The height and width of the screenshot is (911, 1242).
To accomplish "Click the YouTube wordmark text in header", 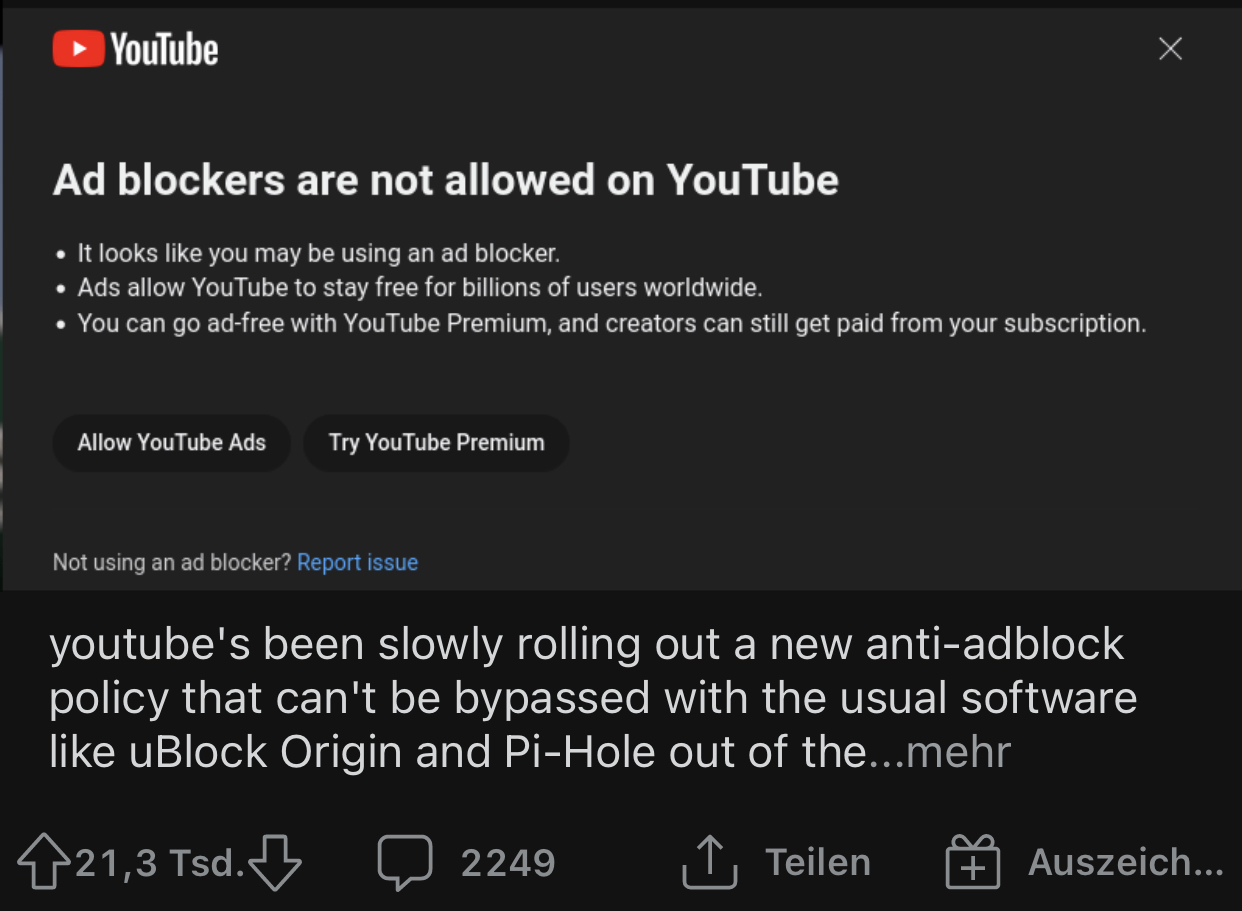I will click(164, 49).
